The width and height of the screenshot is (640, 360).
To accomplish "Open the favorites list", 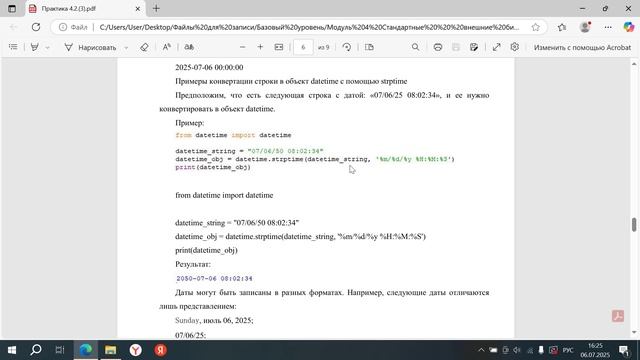I will point(562,27).
